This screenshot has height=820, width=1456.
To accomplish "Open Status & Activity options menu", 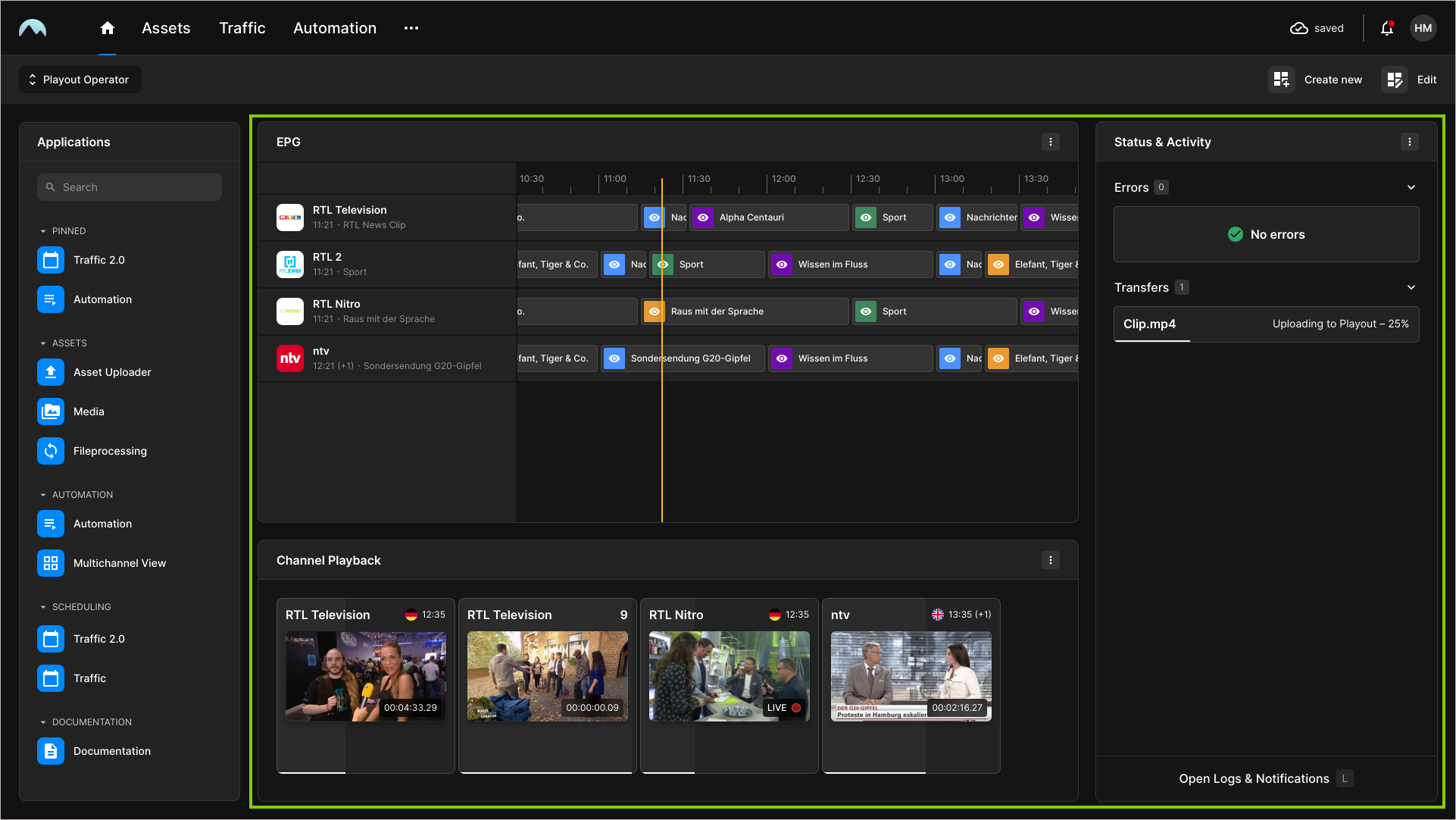I will 1409,142.
